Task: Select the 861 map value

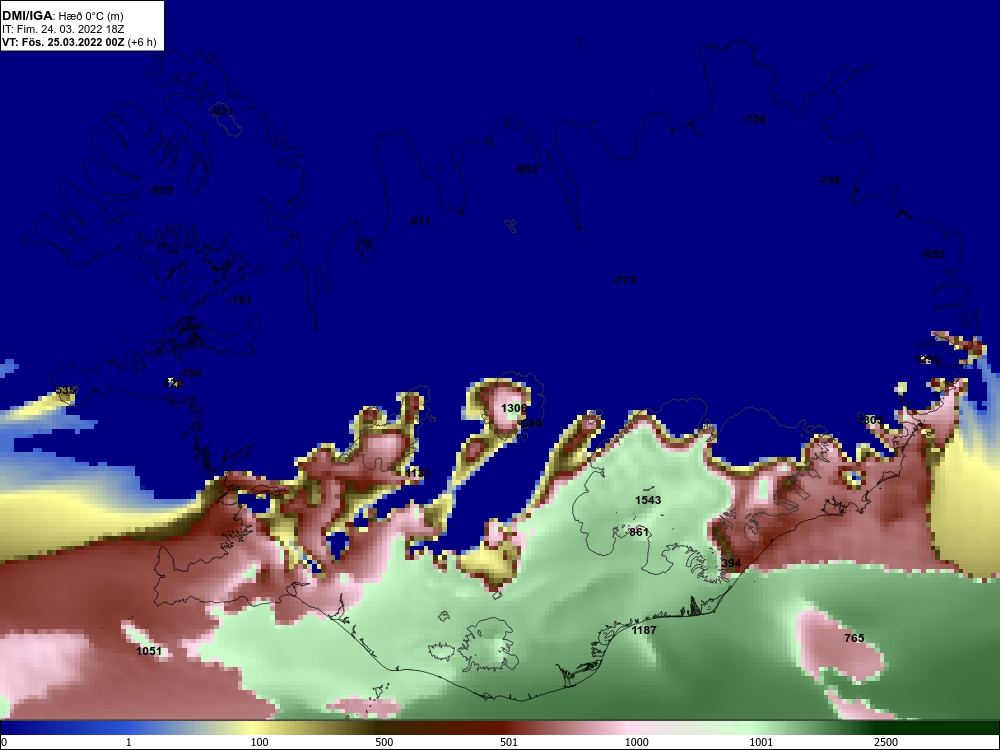Action: coord(639,532)
